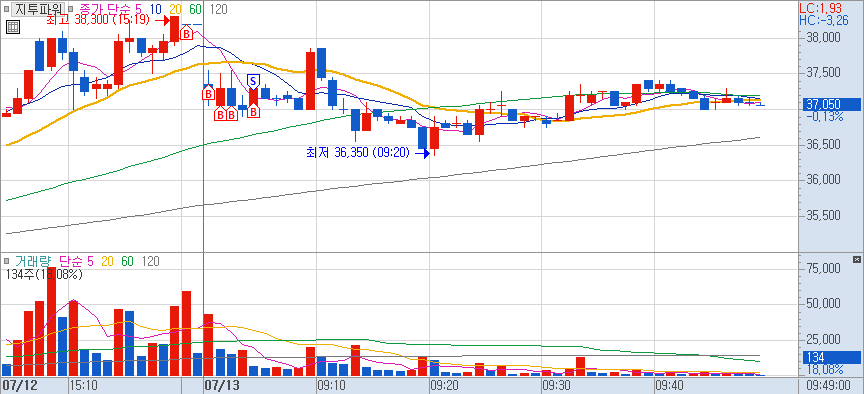Viewport: 864px width, 394px height.
Task: Click the 36,500 price axis label
Action: tap(822, 145)
